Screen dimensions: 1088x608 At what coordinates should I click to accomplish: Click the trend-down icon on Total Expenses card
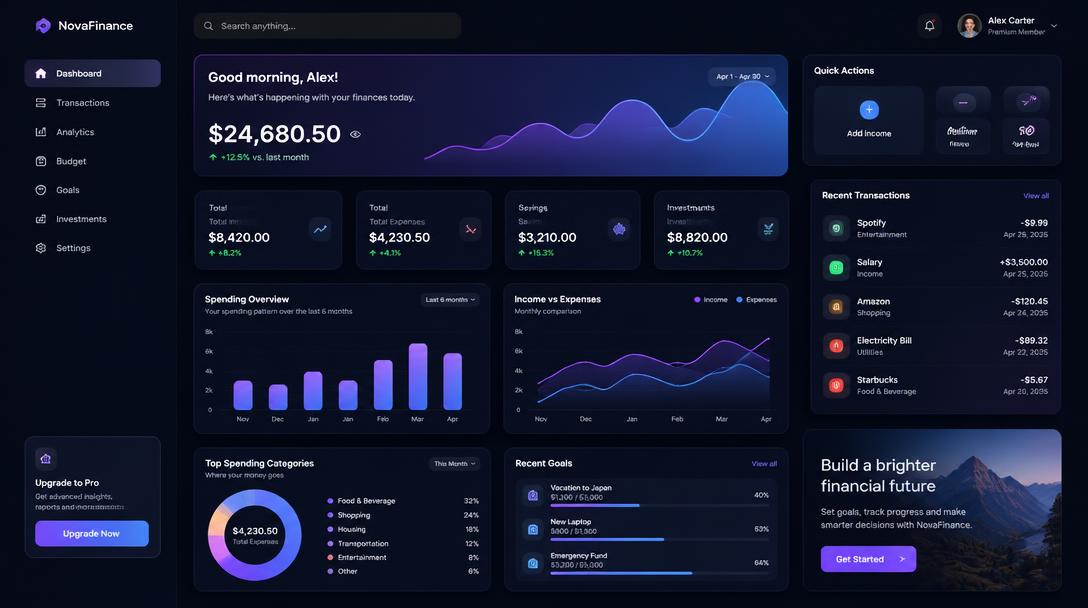tap(471, 229)
